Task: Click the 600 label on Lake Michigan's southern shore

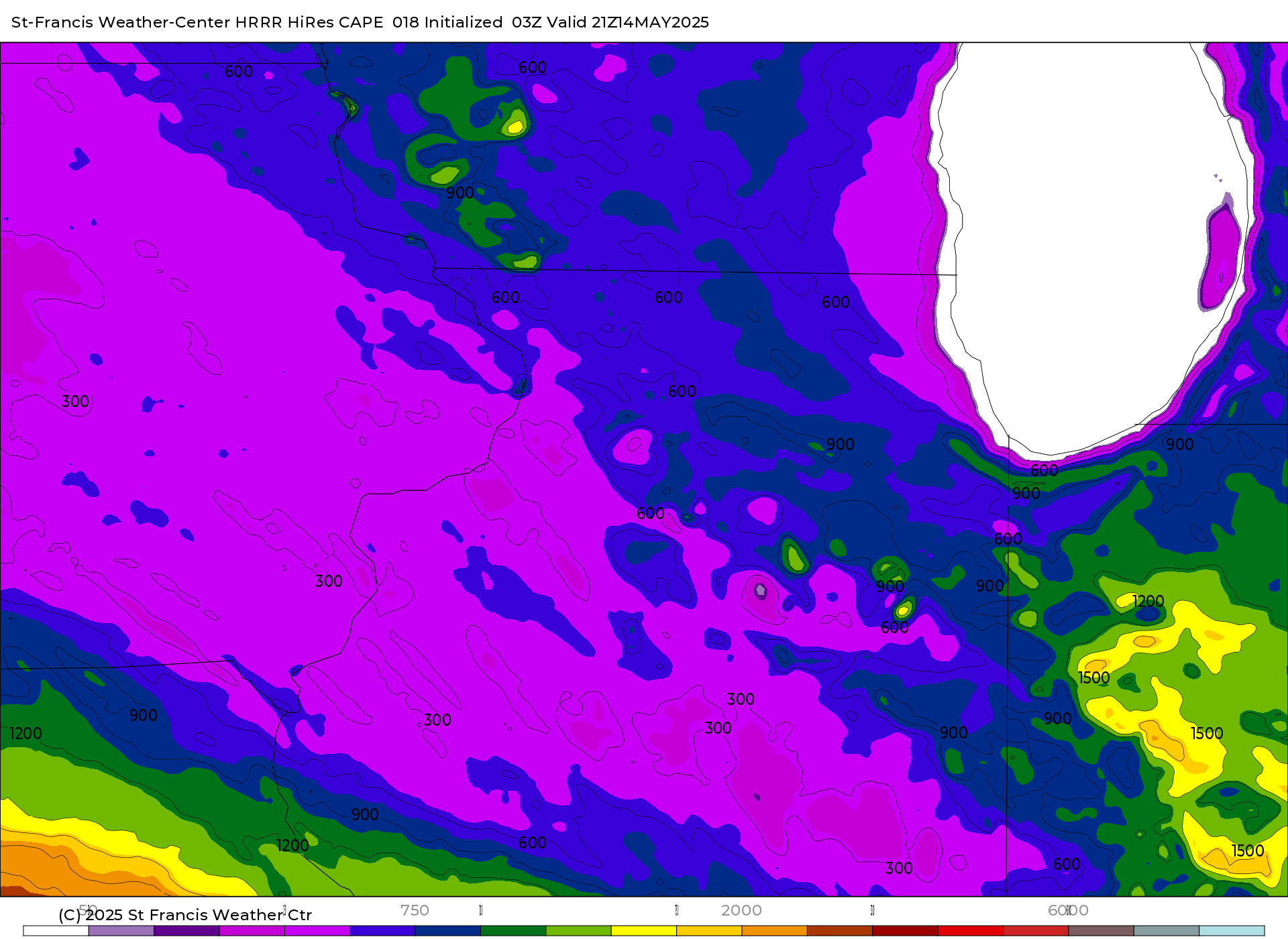Action: pos(1044,471)
